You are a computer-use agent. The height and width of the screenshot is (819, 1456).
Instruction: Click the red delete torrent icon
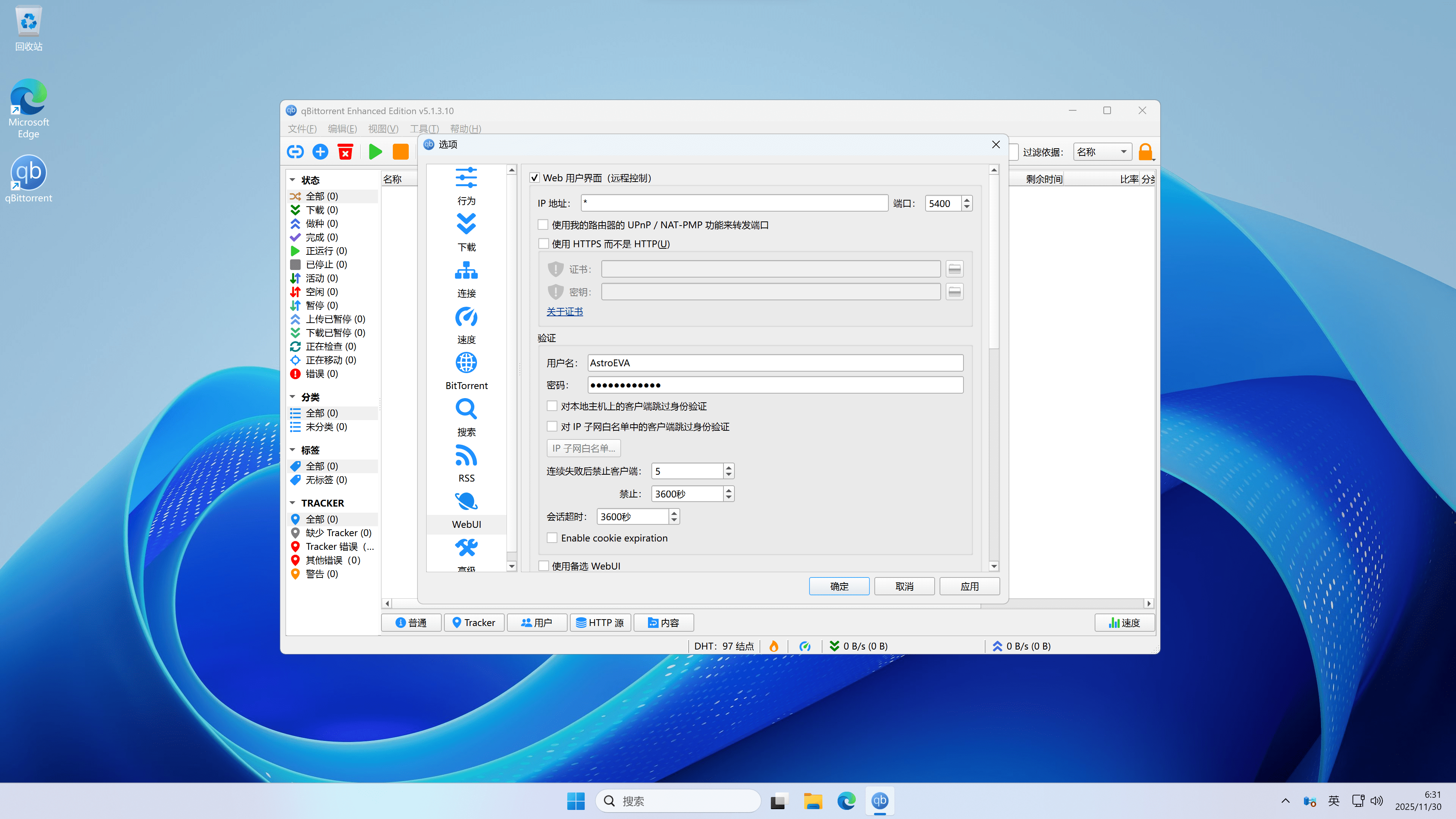click(x=345, y=152)
